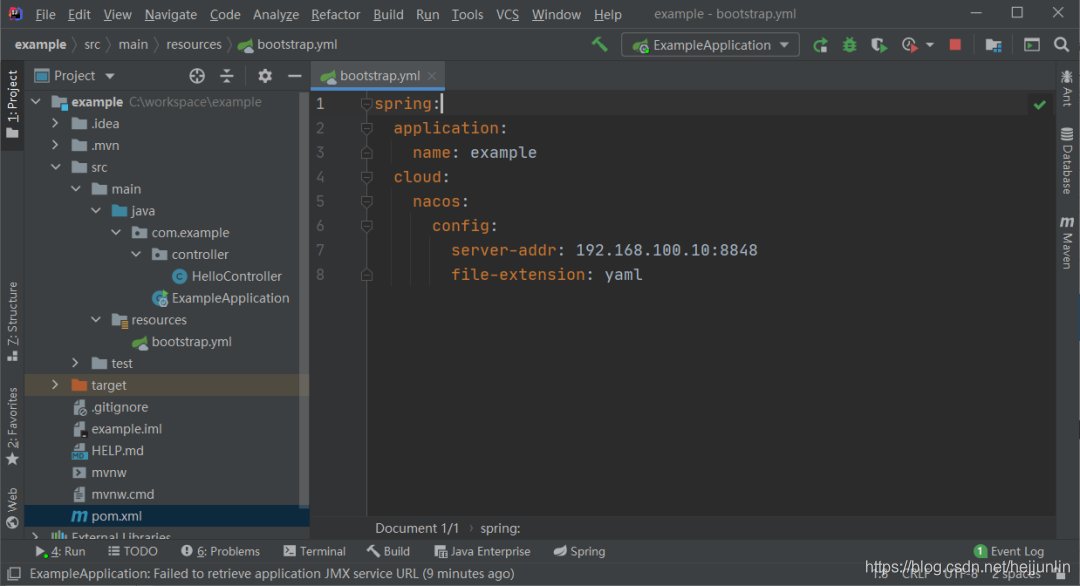The image size is (1080, 586).
Task: Open the Ant tool window
Action: [x=1067, y=88]
